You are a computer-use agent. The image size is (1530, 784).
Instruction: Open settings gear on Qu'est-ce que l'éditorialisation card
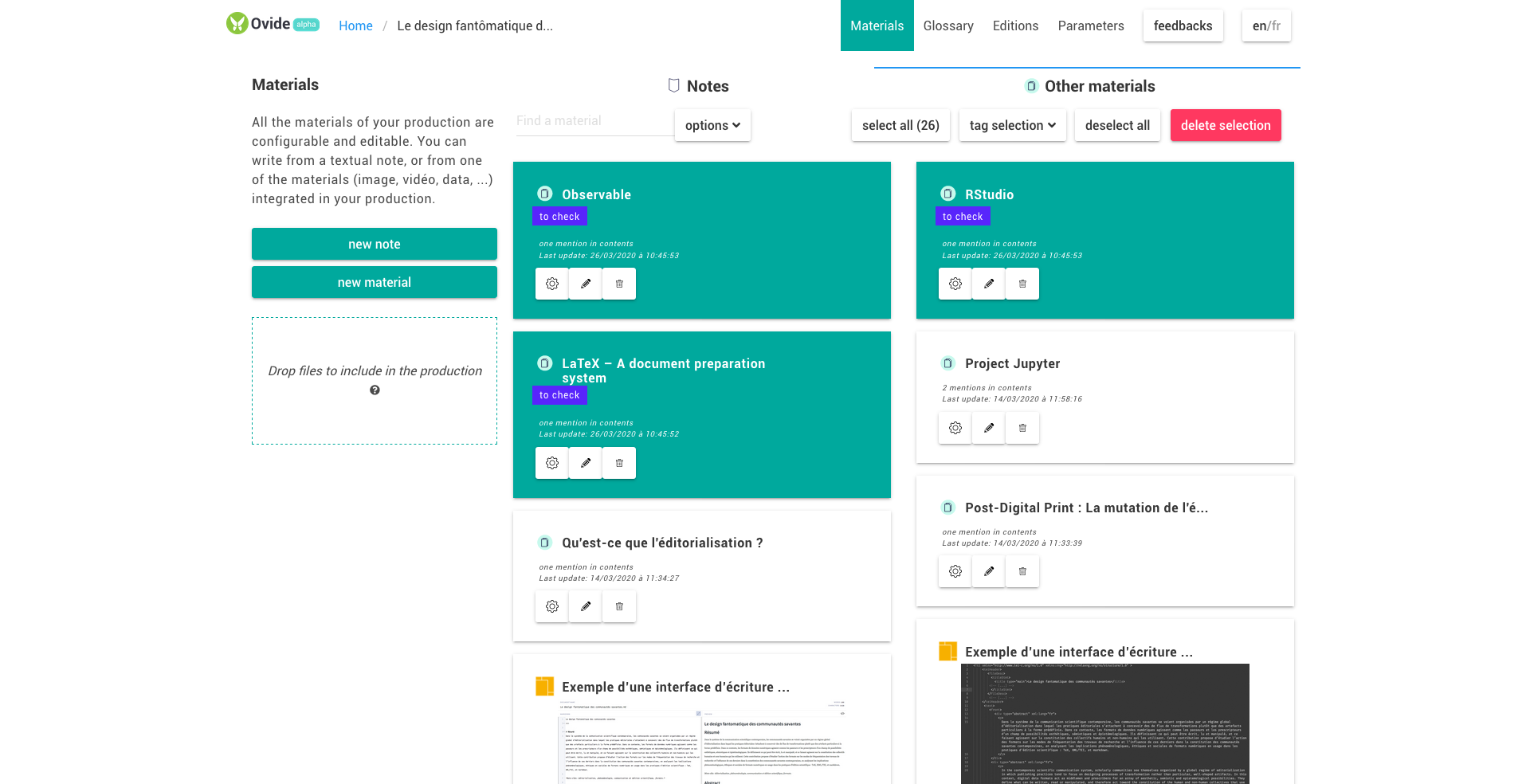click(551, 606)
